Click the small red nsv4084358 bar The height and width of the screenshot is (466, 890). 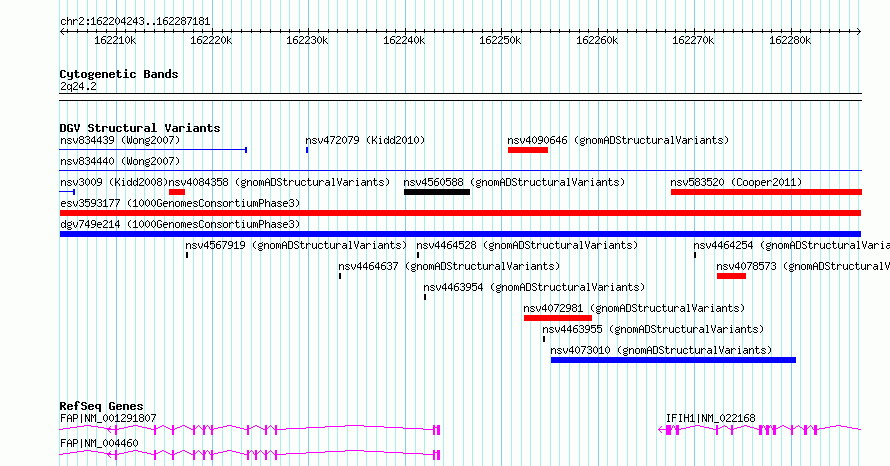[177, 192]
